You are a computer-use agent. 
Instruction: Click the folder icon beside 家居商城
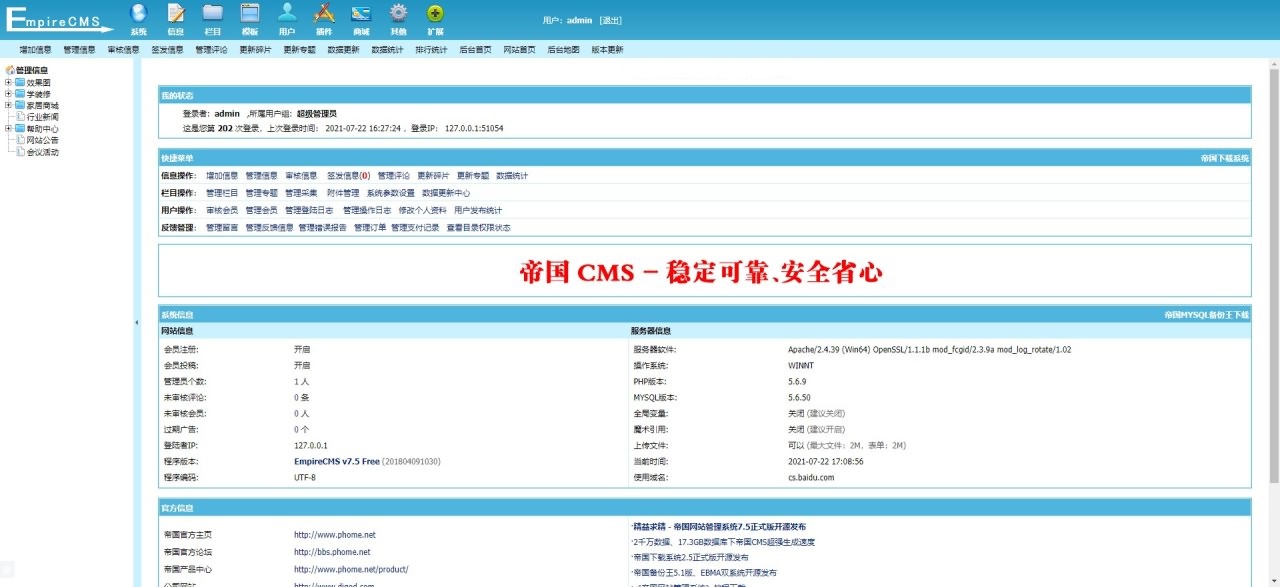pyautogui.click(x=20, y=105)
